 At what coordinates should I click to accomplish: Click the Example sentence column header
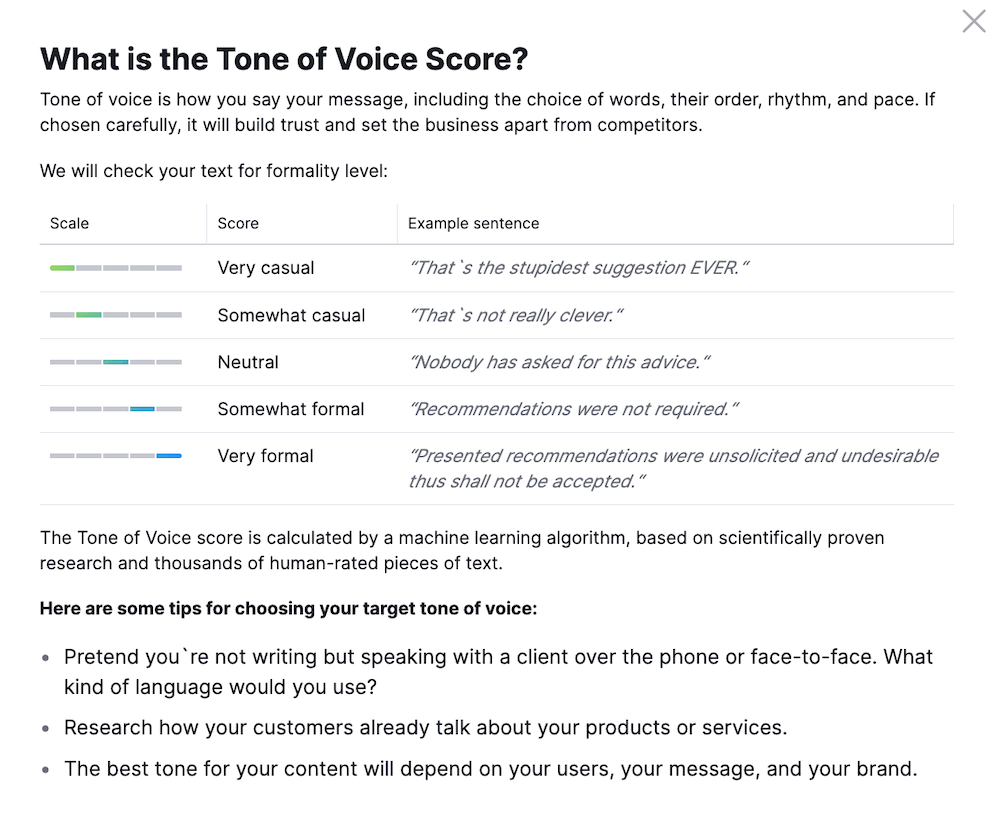[473, 223]
